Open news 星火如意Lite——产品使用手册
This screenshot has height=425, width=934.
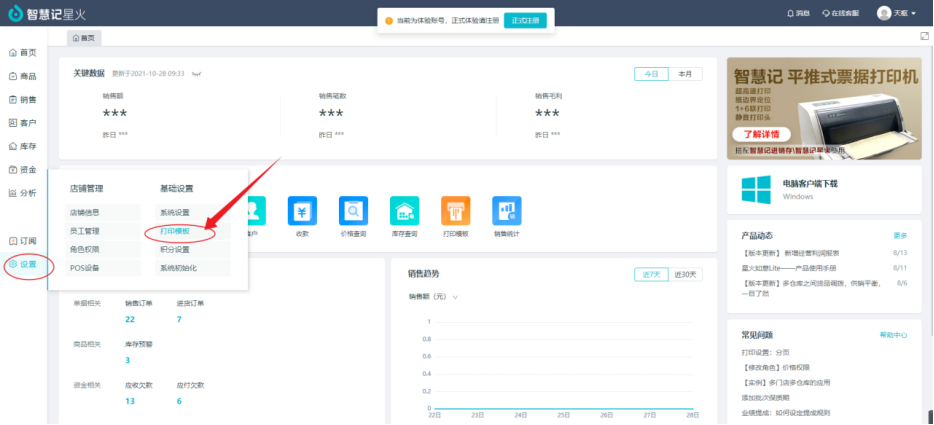[789, 268]
